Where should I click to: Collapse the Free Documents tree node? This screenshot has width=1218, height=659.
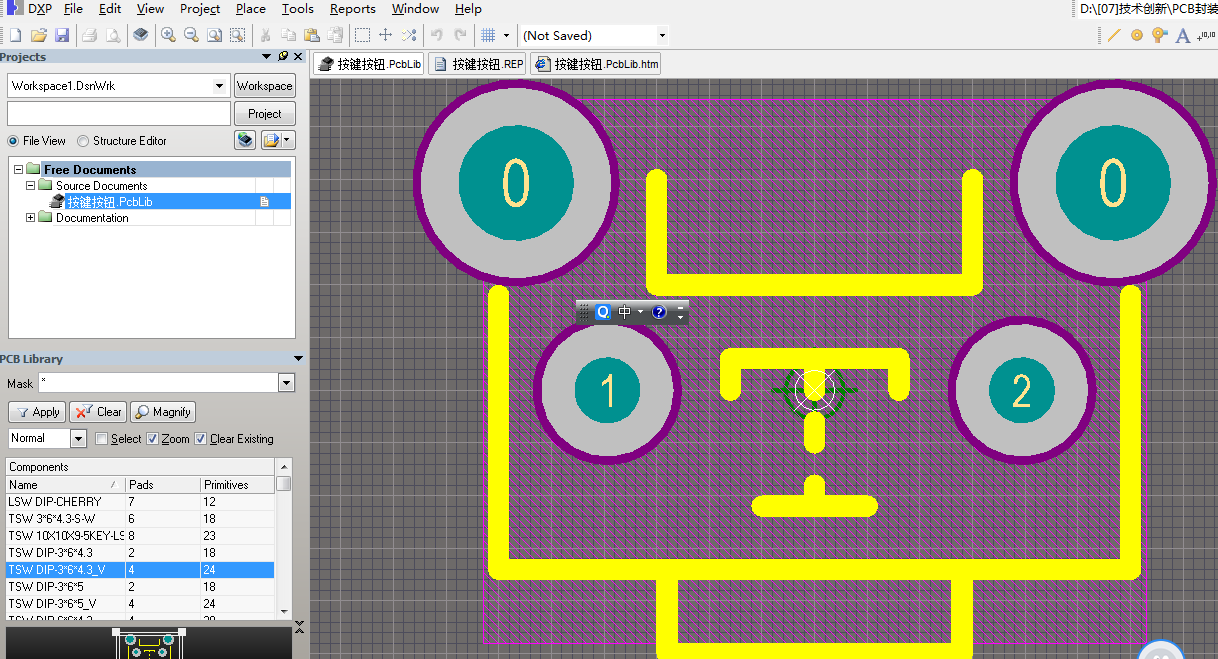point(18,170)
